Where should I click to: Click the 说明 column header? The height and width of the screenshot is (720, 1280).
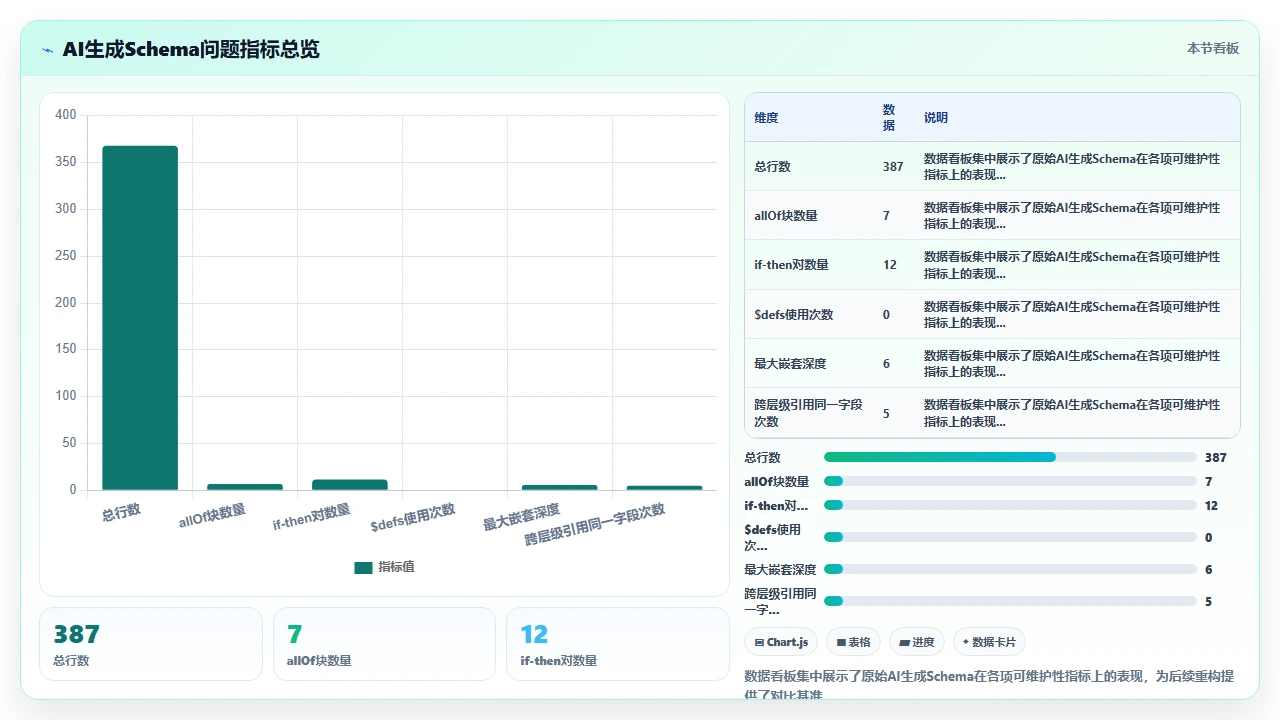(x=936, y=118)
